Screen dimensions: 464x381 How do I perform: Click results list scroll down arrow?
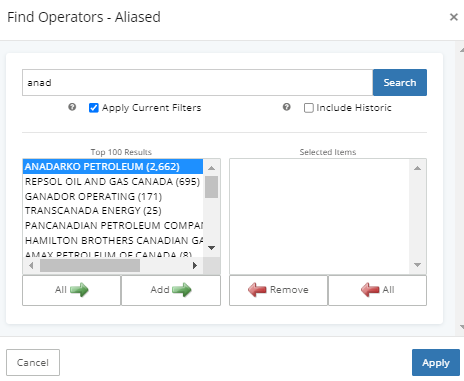coord(211,248)
